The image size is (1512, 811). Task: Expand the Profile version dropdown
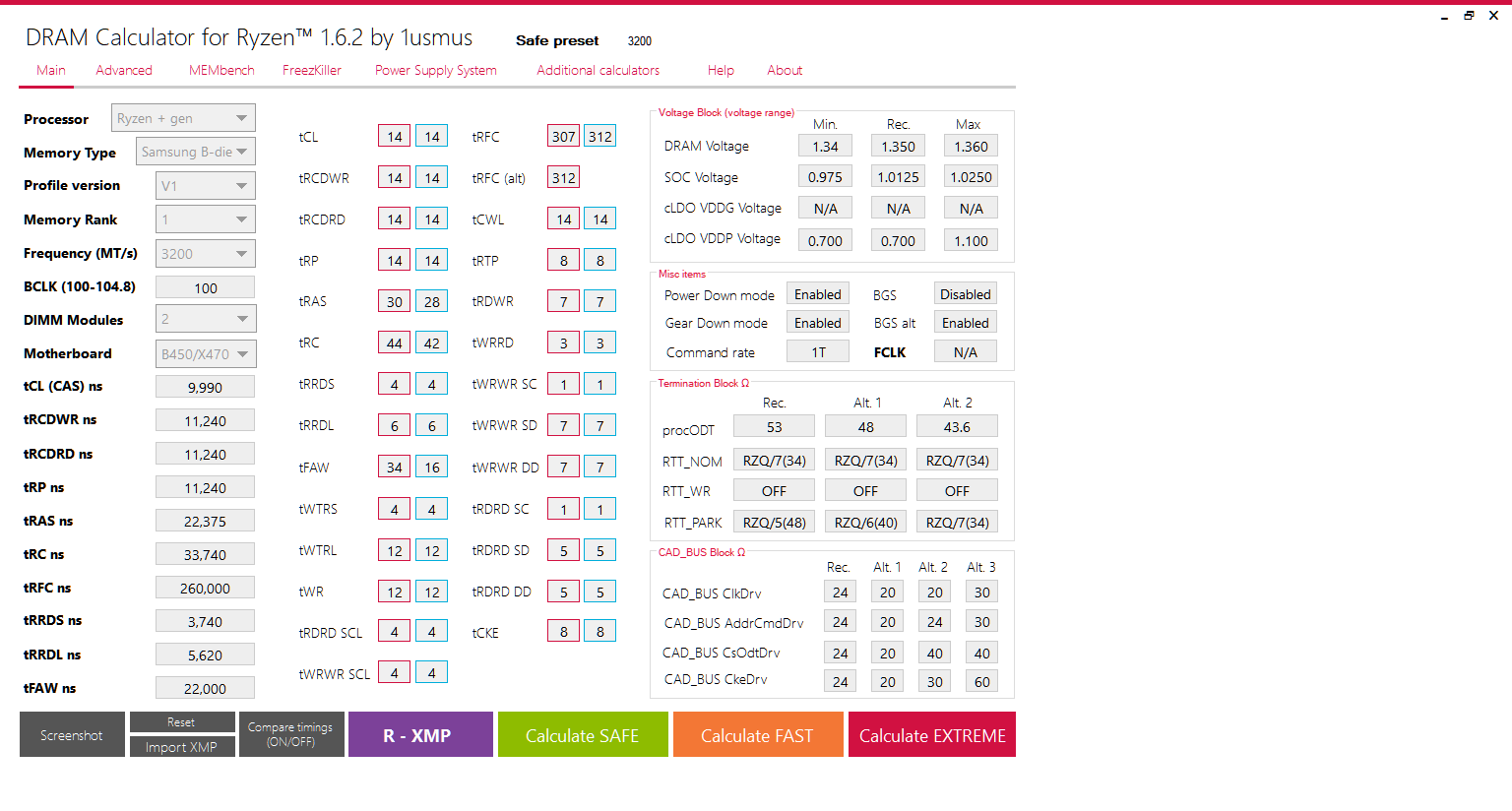pyautogui.click(x=206, y=186)
